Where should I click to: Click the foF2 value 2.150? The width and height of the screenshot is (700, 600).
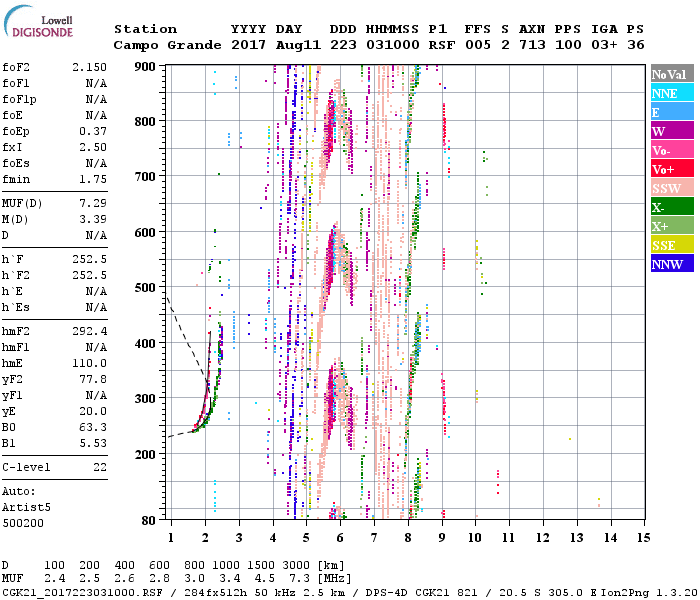coord(89,67)
